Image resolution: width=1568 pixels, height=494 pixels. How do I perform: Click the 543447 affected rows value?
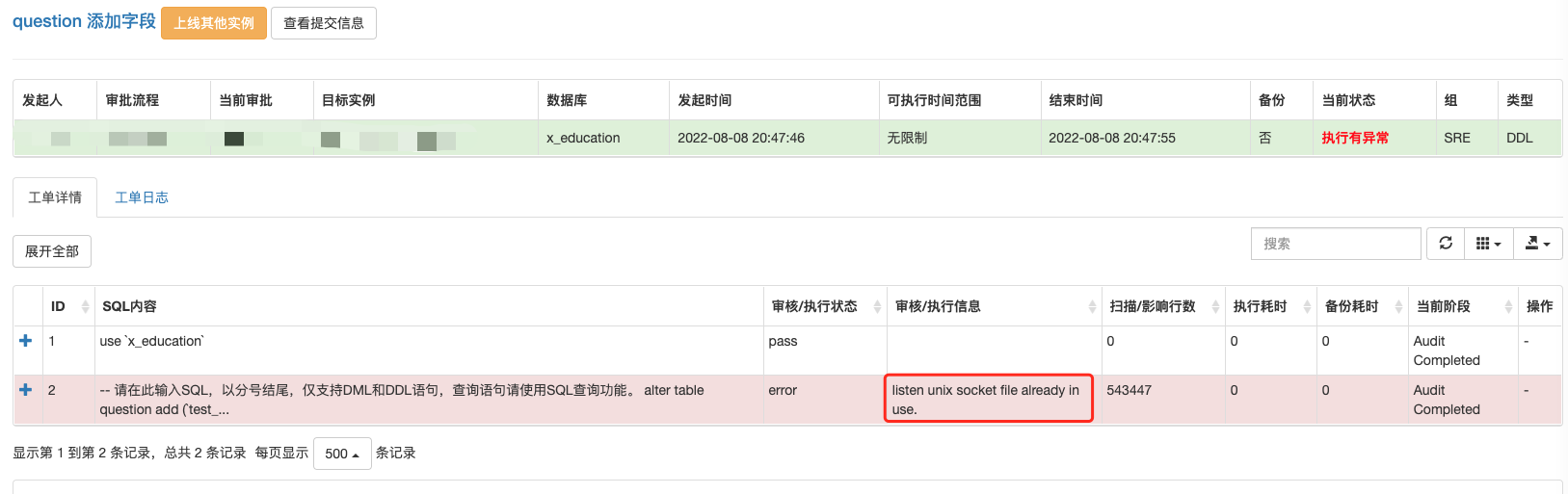(1129, 390)
